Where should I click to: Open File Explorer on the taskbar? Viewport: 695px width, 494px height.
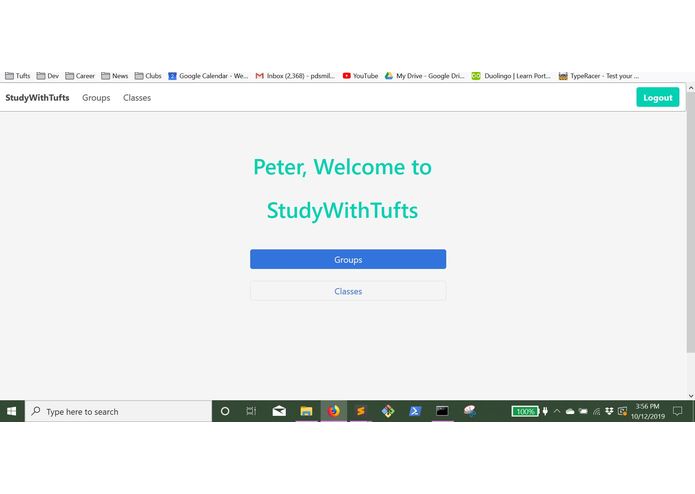pos(306,411)
